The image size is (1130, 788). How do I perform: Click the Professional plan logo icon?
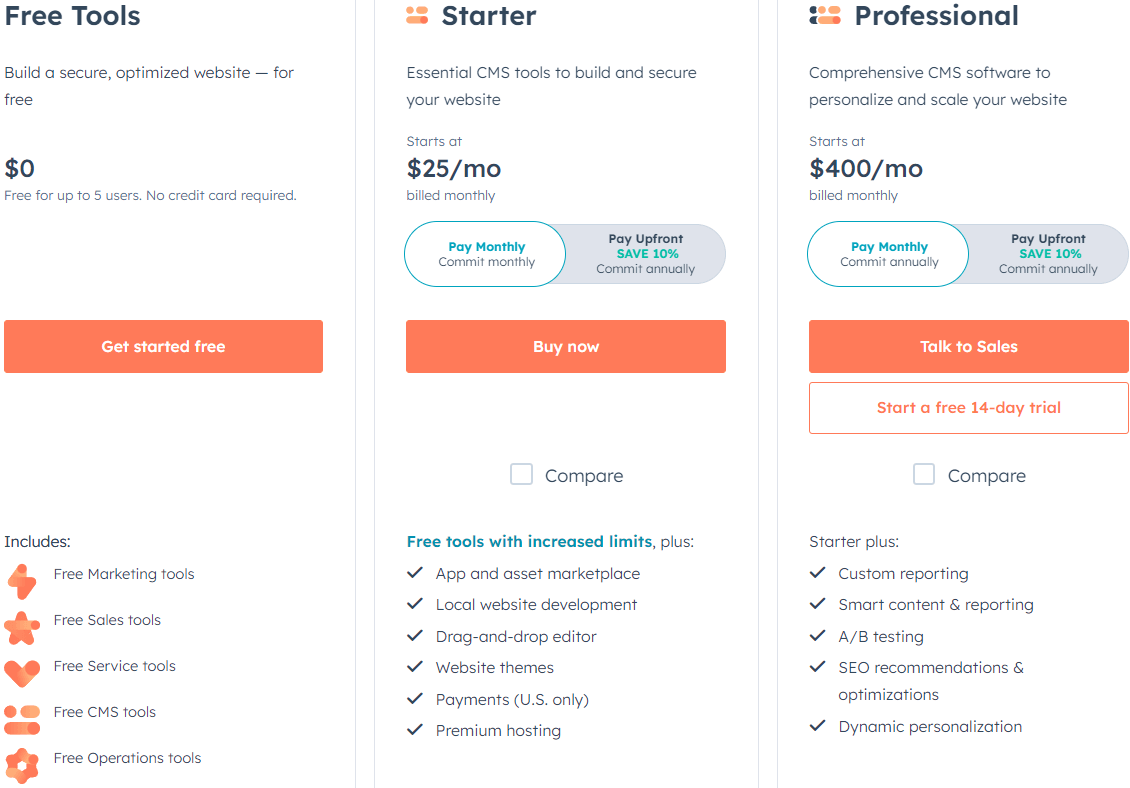[x=825, y=16]
